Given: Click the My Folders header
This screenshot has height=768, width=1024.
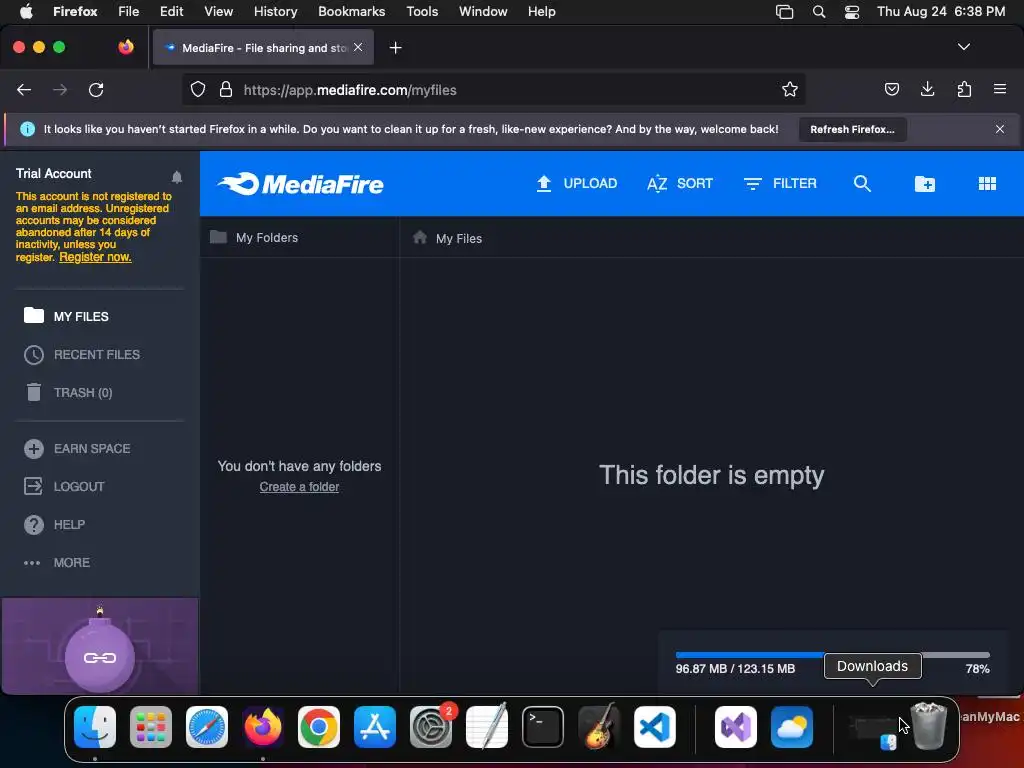Looking at the screenshot, I should 254,238.
